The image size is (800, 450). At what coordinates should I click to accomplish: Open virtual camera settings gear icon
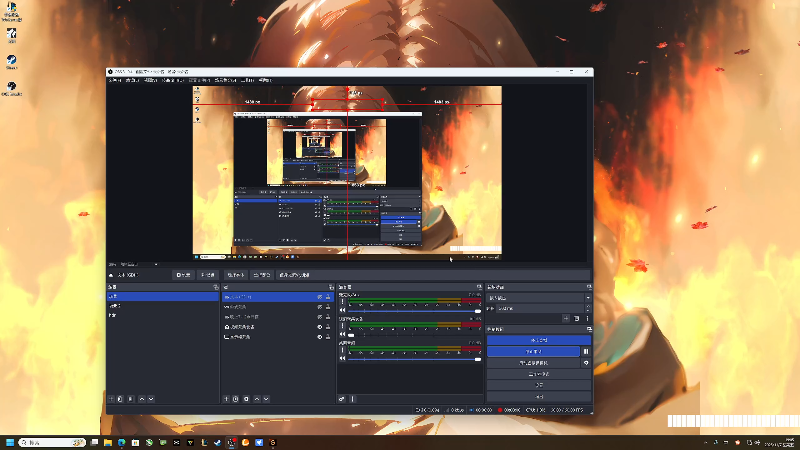(x=586, y=363)
